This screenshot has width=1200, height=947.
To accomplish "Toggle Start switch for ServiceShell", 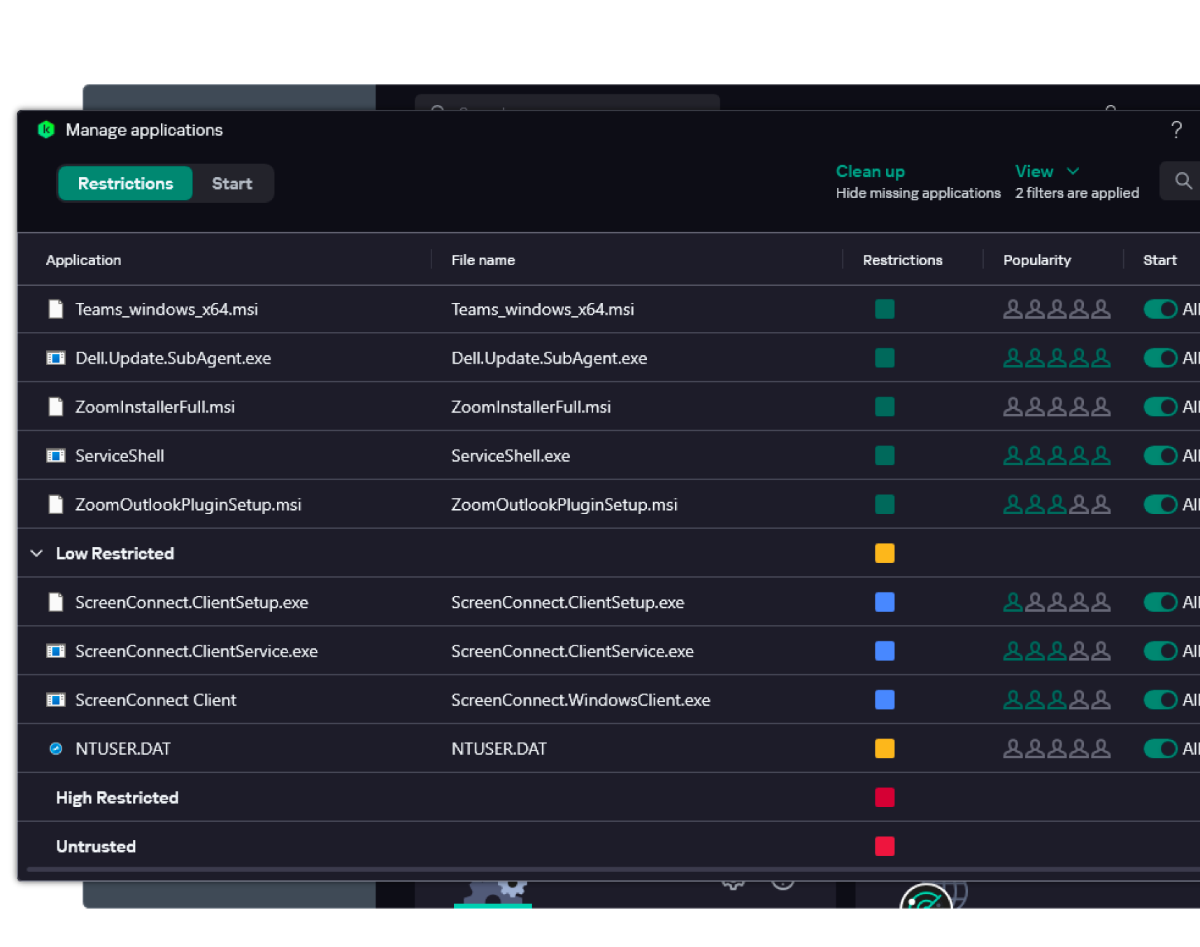I will 1160,456.
